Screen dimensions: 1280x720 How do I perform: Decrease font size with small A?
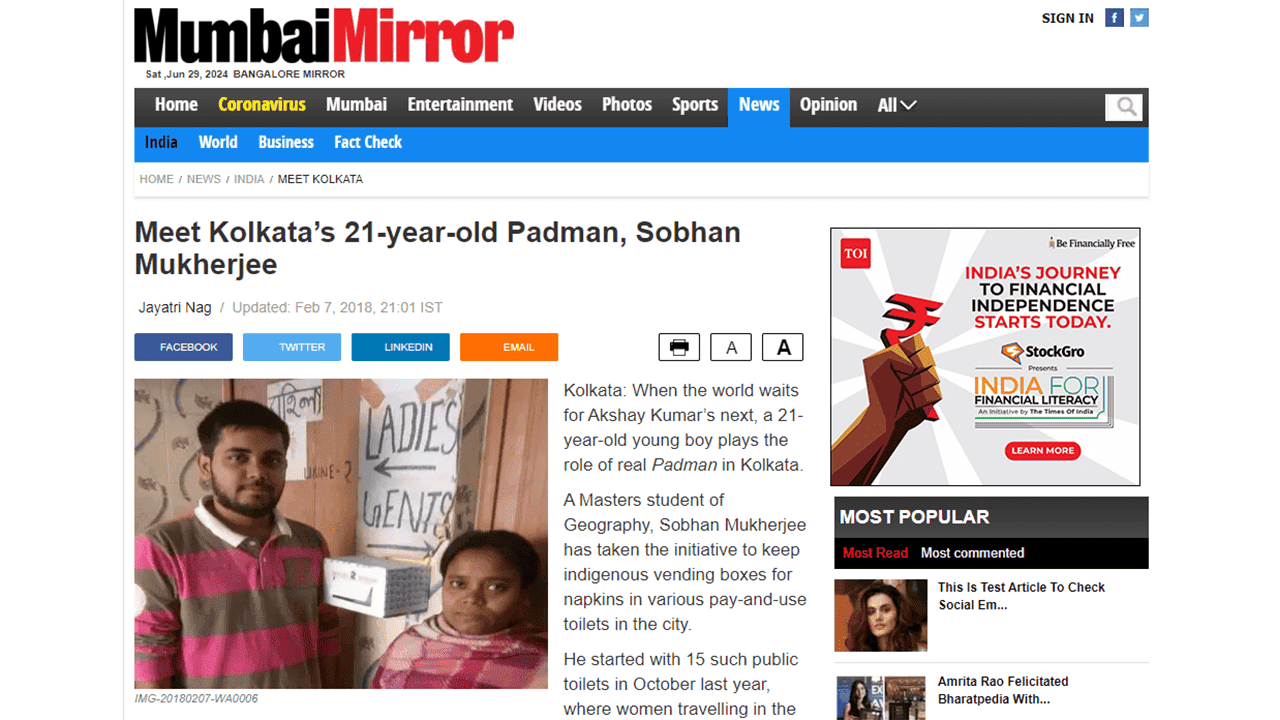pos(731,347)
